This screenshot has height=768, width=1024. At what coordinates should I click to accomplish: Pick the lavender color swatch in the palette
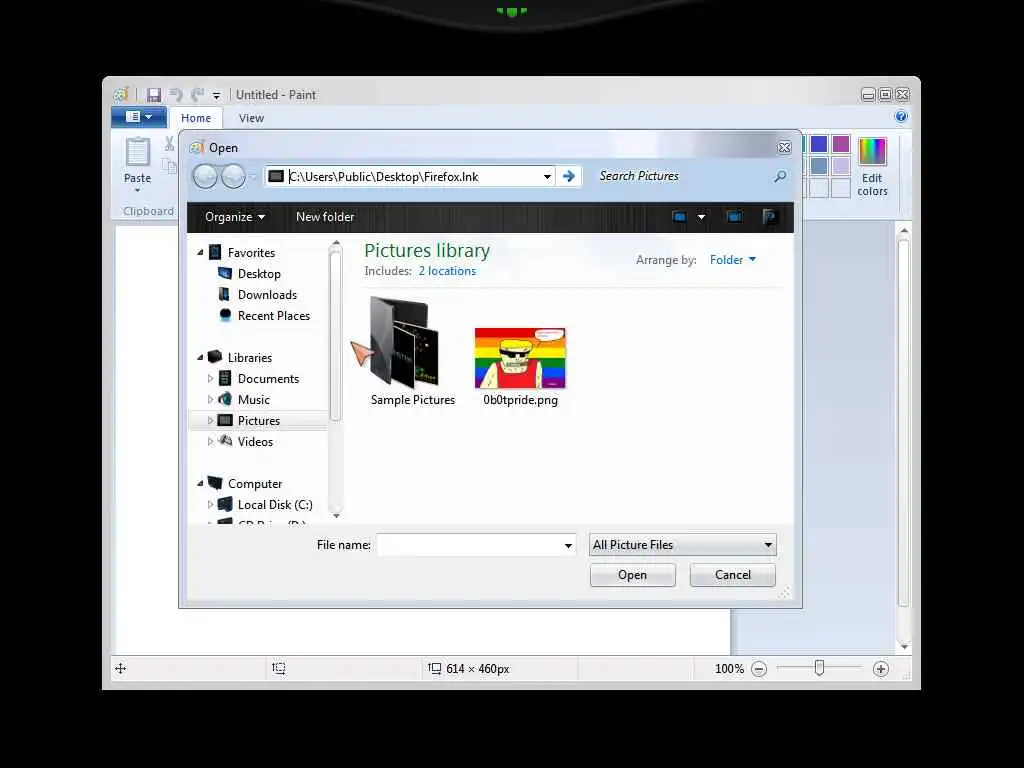(841, 166)
